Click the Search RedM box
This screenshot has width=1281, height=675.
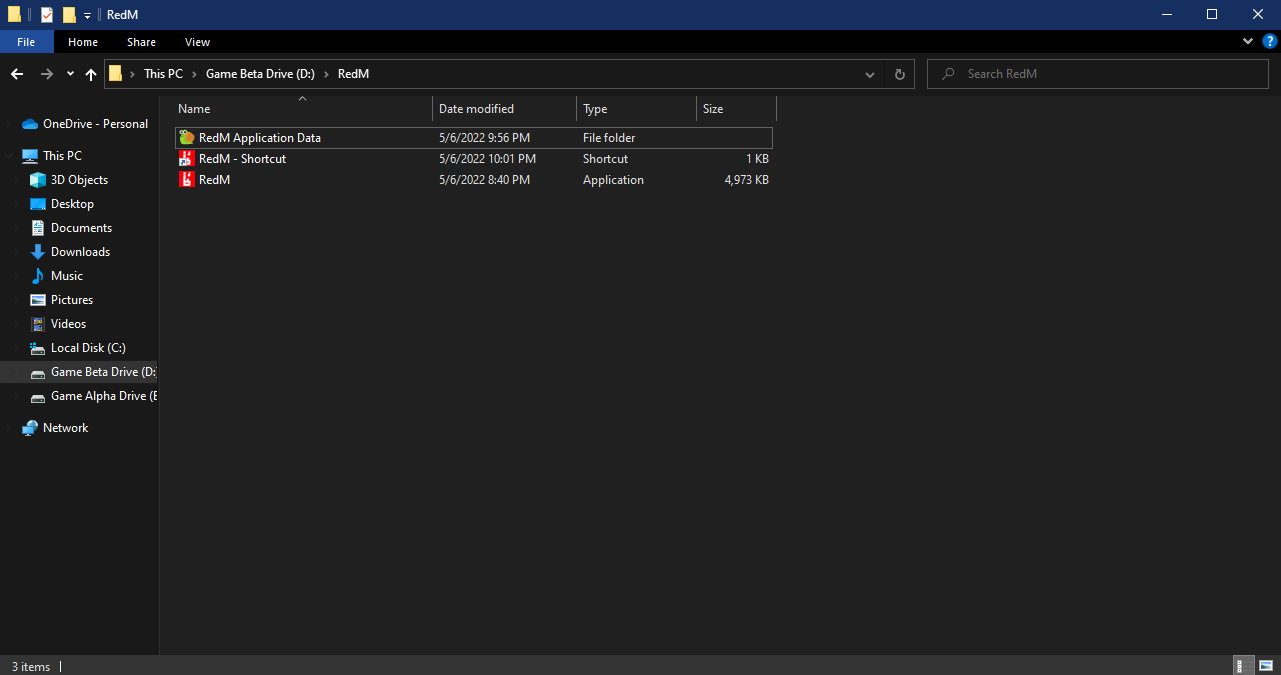point(1099,74)
